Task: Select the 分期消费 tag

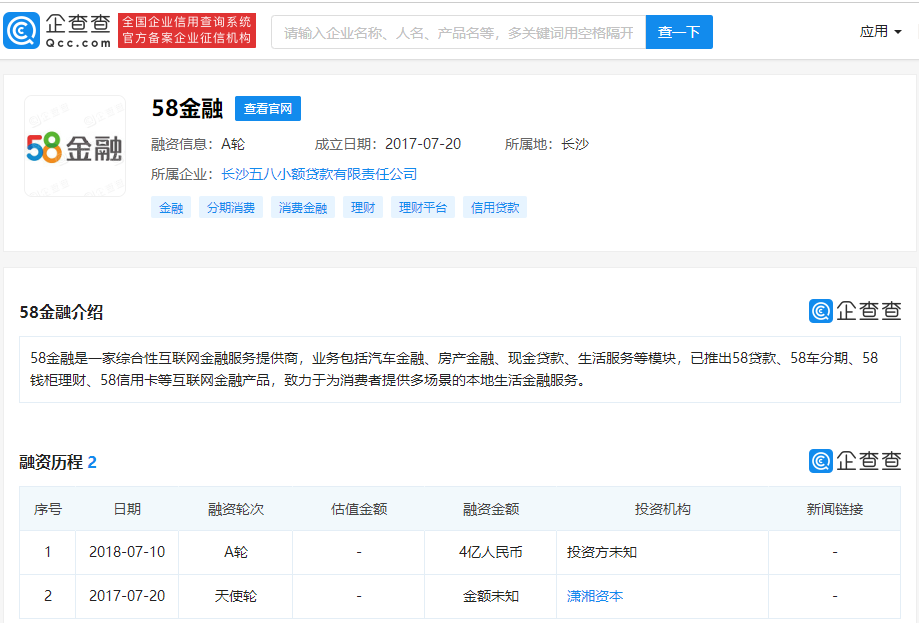Action: 231,207
